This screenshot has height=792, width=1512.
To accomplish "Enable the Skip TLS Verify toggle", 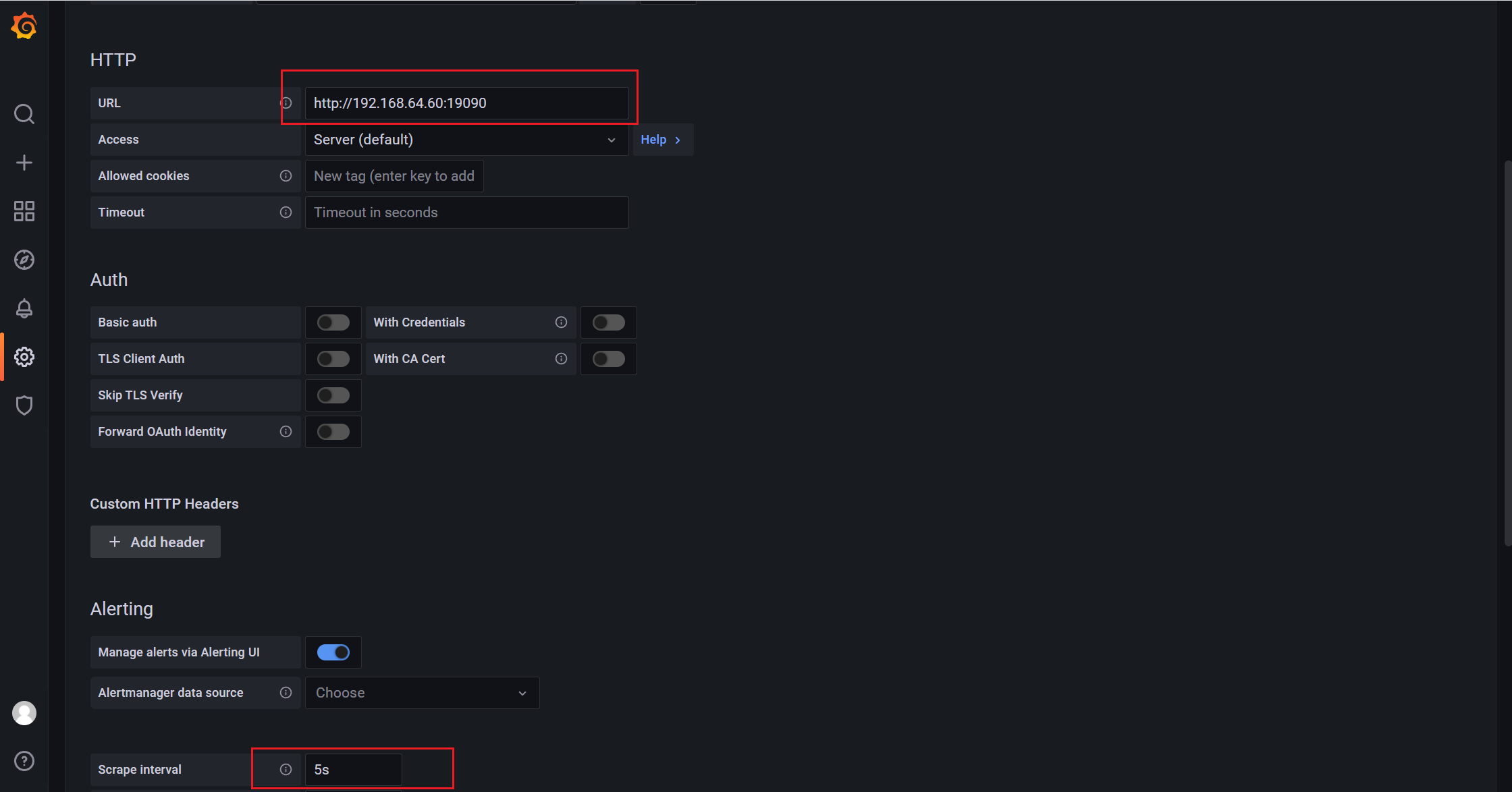I will (334, 395).
